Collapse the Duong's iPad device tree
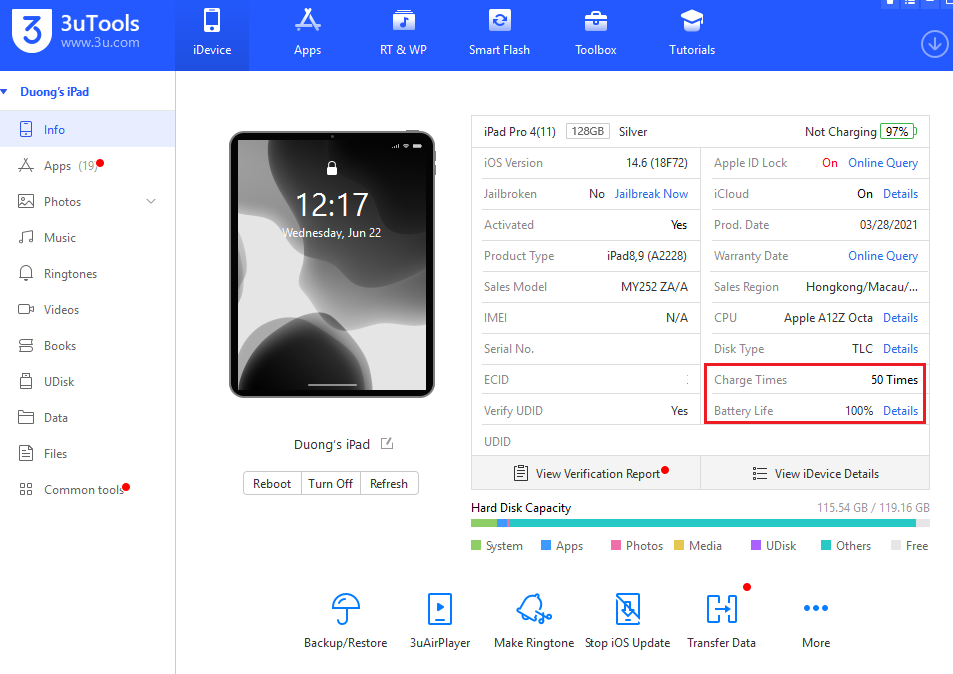 point(8,92)
